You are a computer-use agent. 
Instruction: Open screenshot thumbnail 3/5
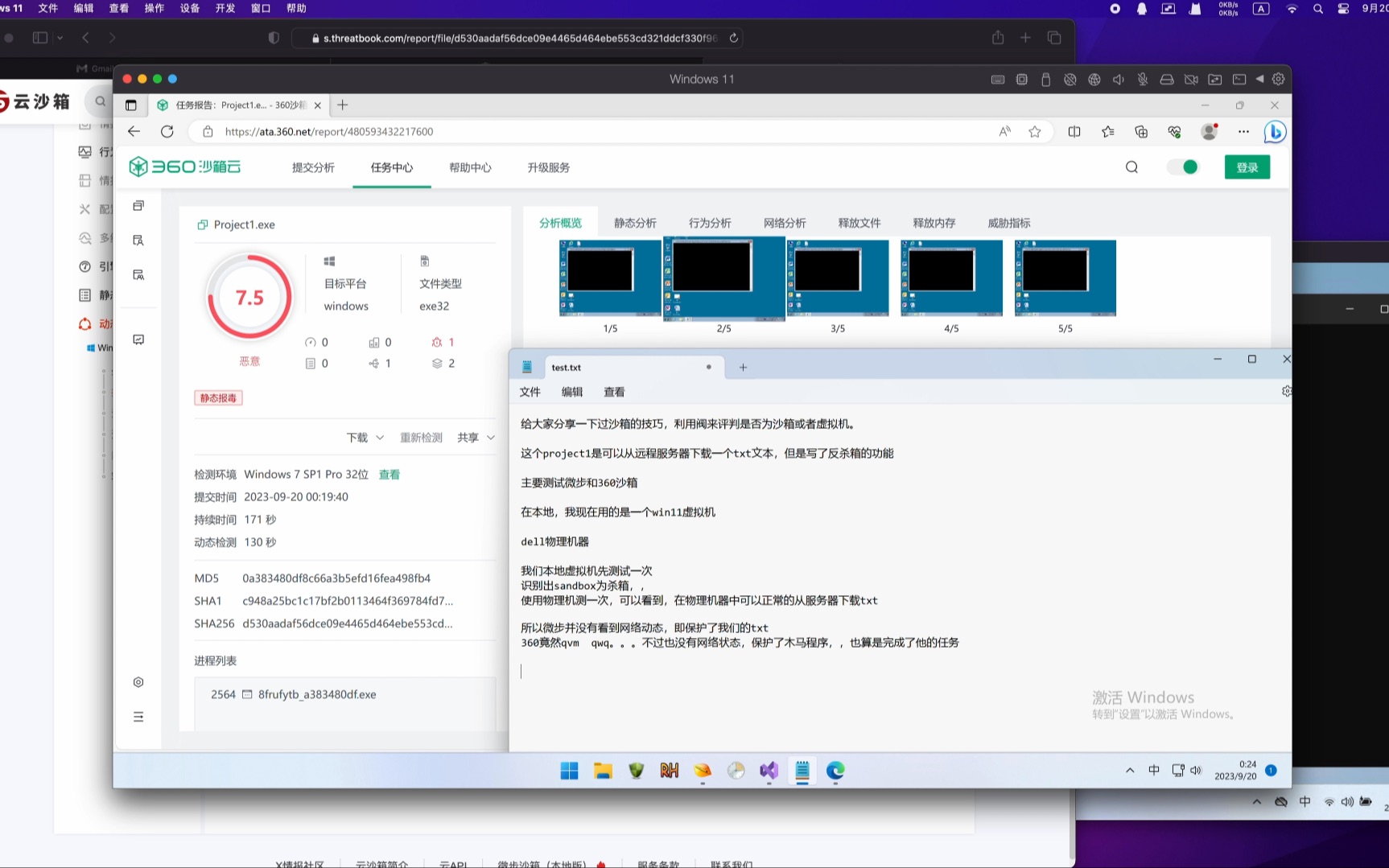tap(838, 278)
